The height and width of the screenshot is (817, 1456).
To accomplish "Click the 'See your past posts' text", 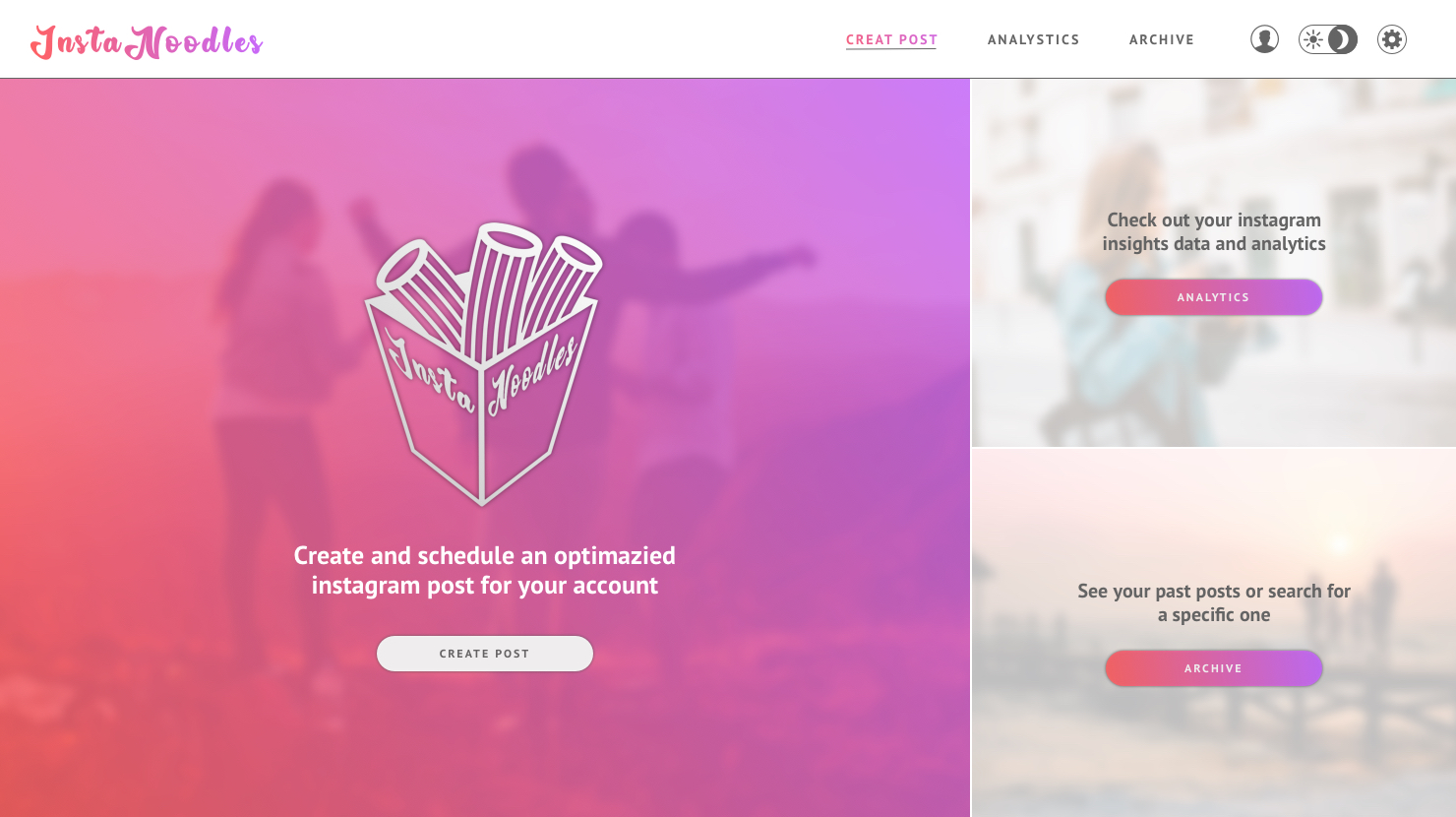I will pos(1214,602).
